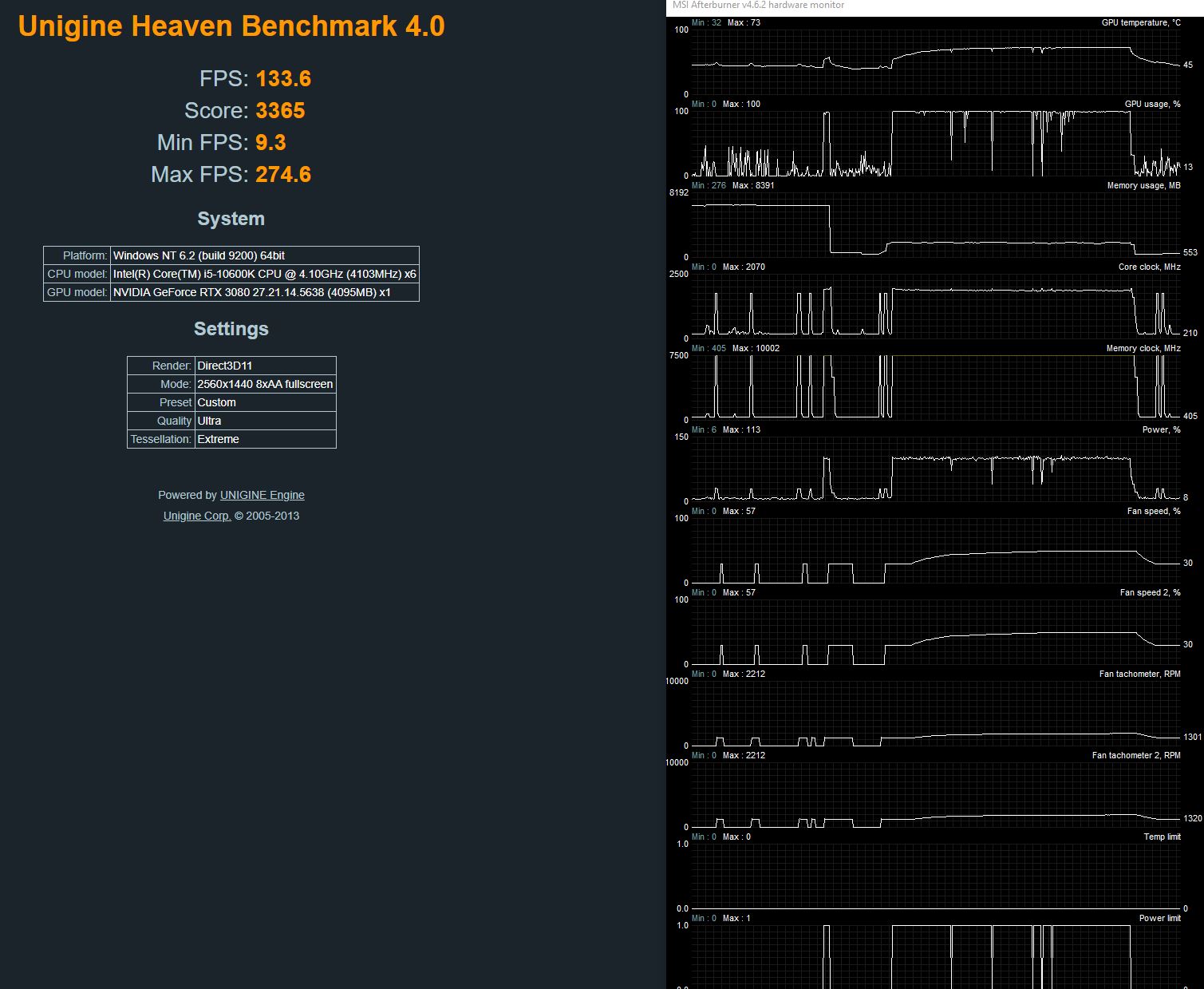Click 'Max : 2070' on the core clock graph
The width and height of the screenshot is (1204, 989).
pyautogui.click(x=744, y=267)
